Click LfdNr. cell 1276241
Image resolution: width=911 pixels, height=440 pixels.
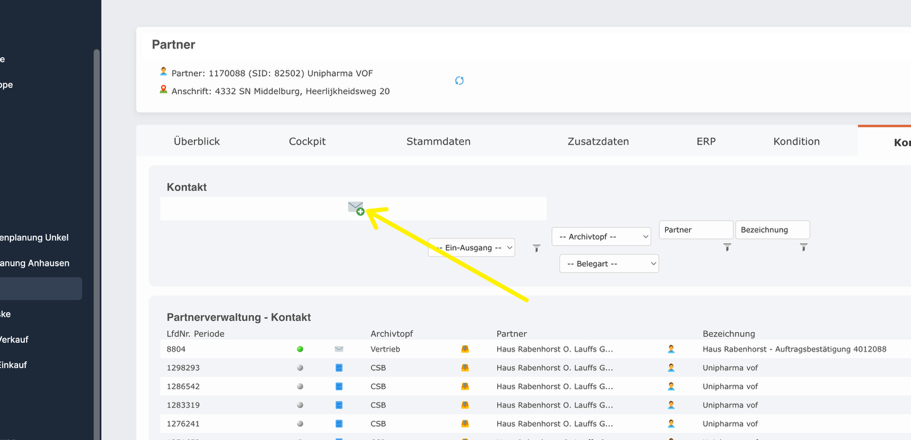183,424
